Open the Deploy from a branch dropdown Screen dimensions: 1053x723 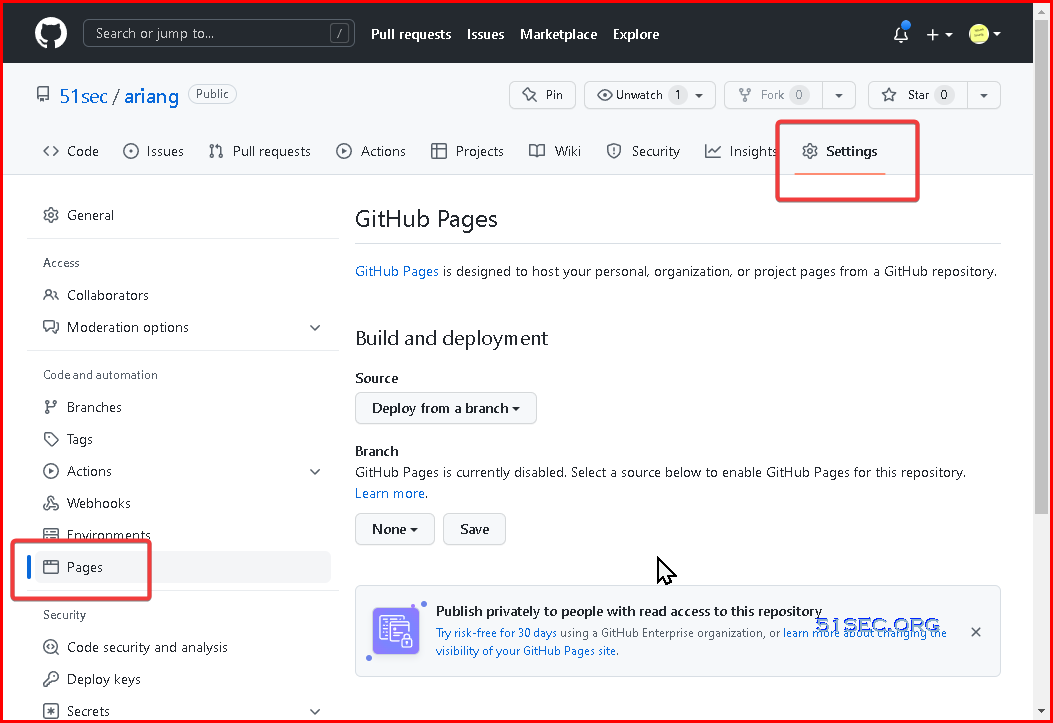[x=446, y=408]
